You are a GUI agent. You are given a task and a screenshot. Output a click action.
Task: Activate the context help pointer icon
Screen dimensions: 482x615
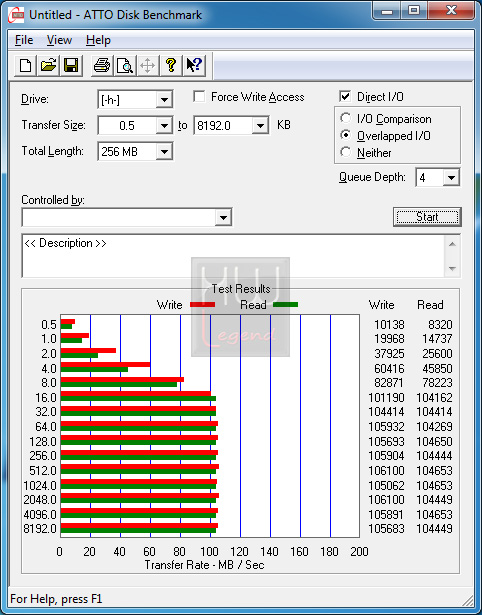pos(194,65)
